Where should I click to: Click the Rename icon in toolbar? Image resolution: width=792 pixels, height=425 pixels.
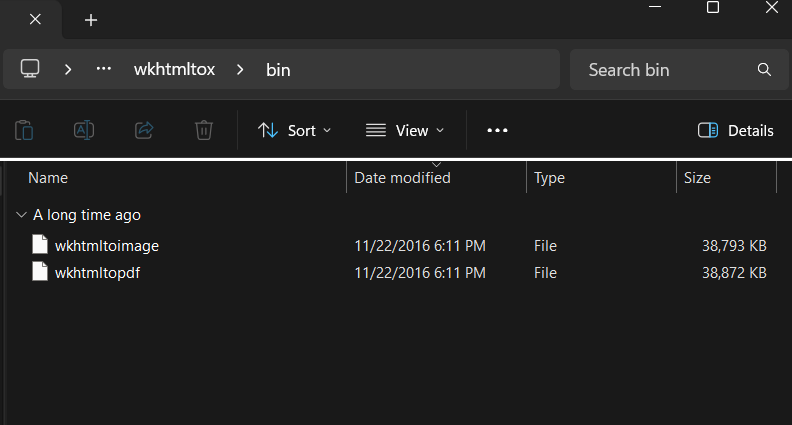(x=84, y=130)
